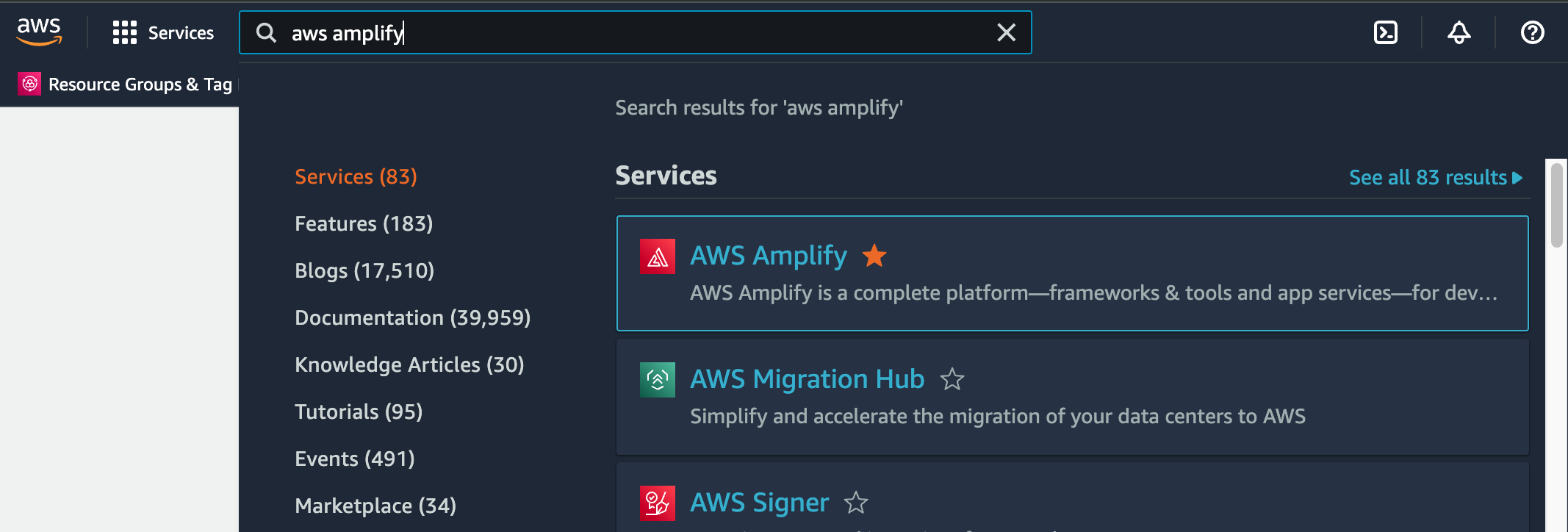Click the "Search results for 'aws amplify'" text
The image size is (1568, 532).
(x=759, y=108)
